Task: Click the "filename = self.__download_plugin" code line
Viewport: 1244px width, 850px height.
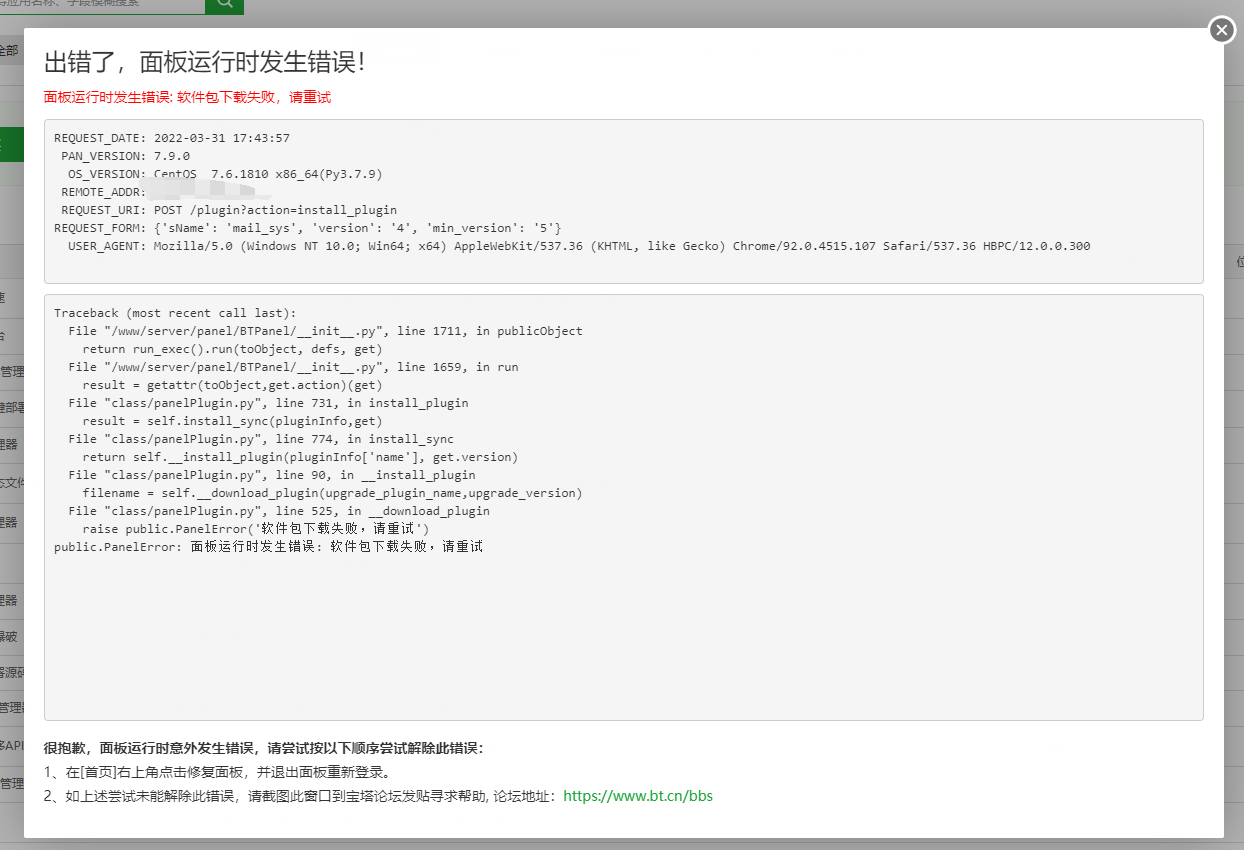Action: [332, 493]
